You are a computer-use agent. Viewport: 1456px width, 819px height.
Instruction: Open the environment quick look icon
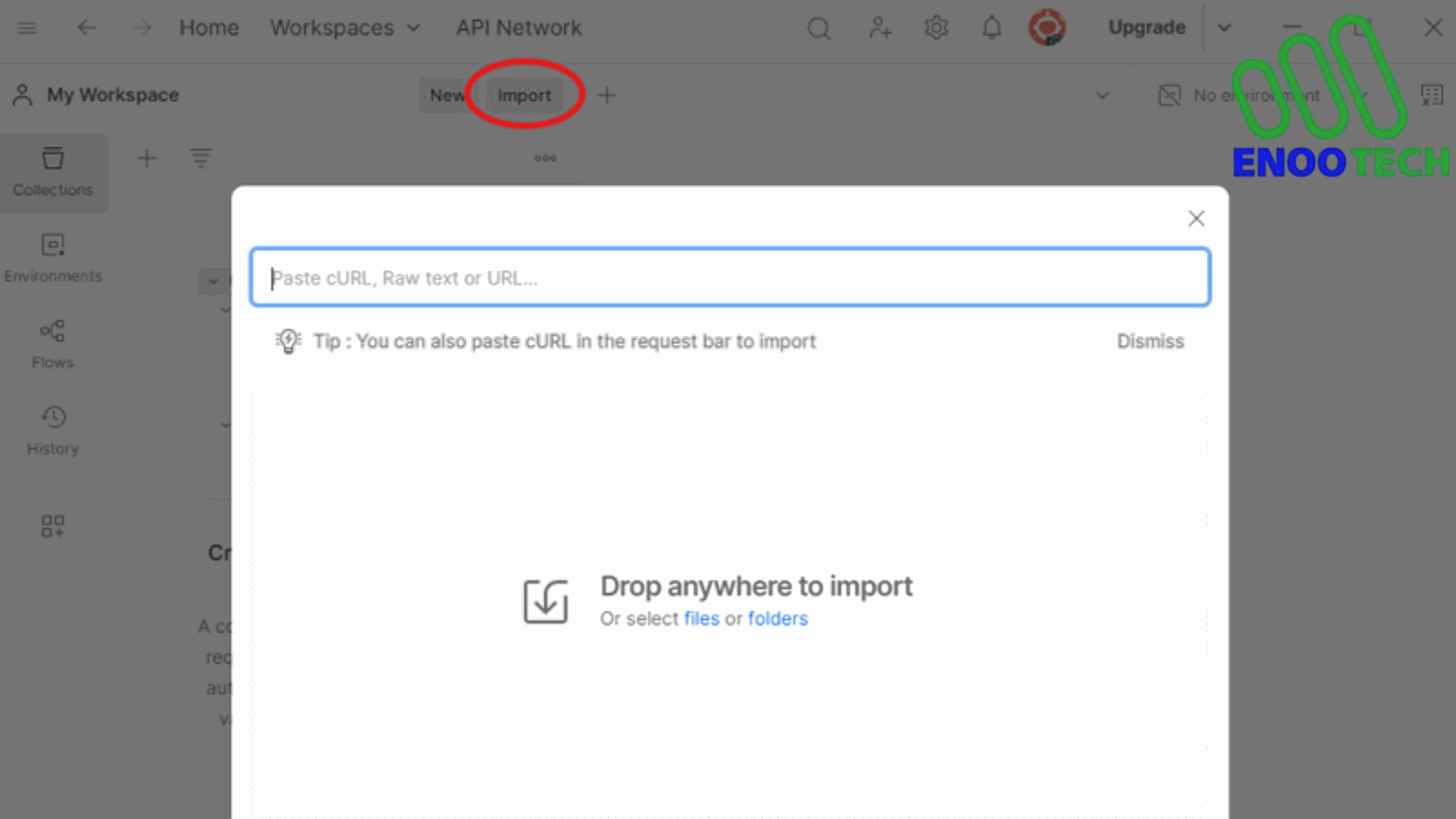pos(1432,96)
